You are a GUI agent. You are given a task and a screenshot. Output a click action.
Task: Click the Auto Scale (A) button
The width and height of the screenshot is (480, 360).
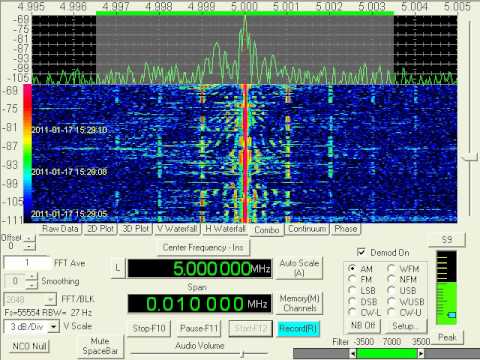[x=299, y=268]
